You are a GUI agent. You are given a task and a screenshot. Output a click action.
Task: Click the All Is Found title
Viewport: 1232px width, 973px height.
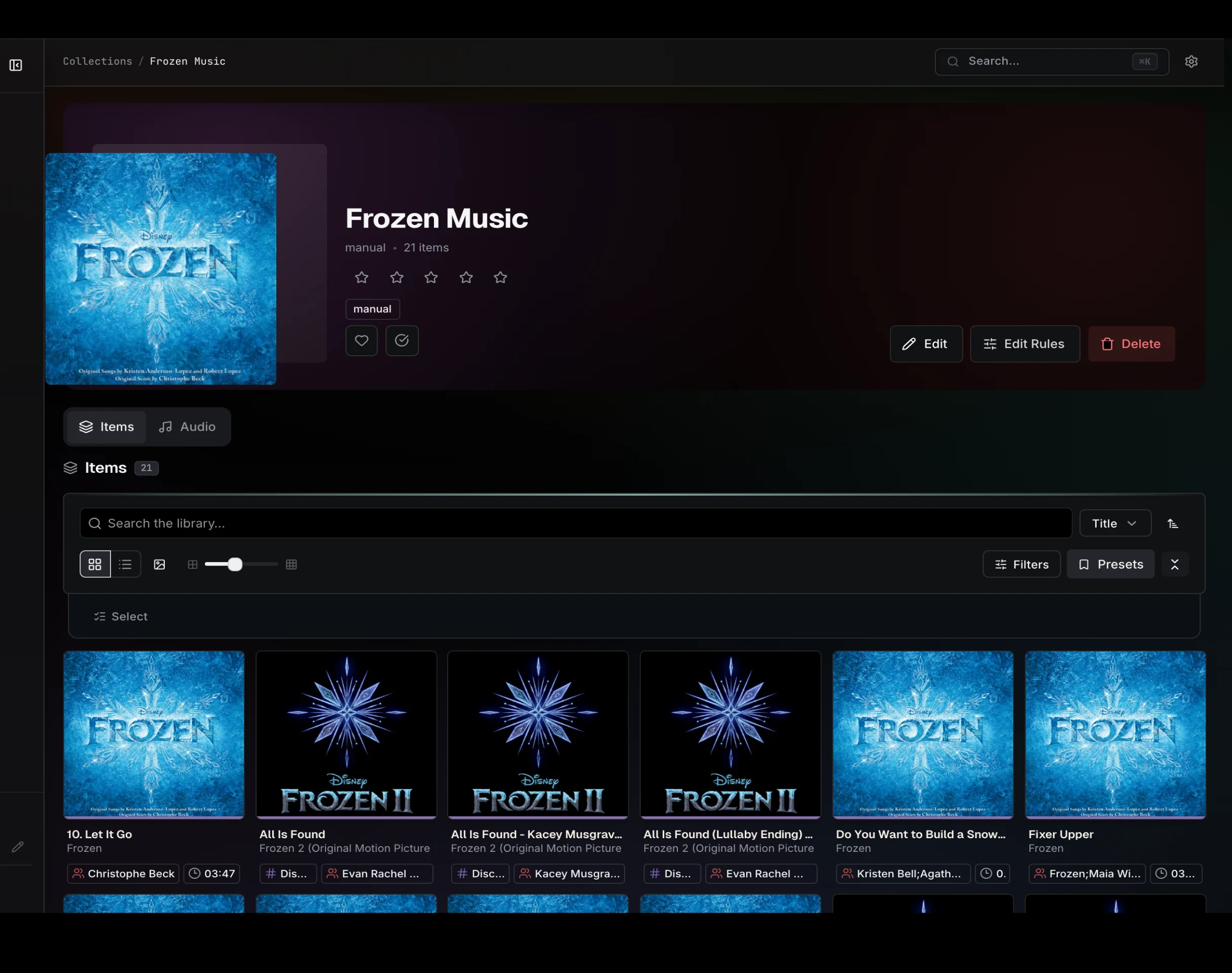pyautogui.click(x=293, y=834)
